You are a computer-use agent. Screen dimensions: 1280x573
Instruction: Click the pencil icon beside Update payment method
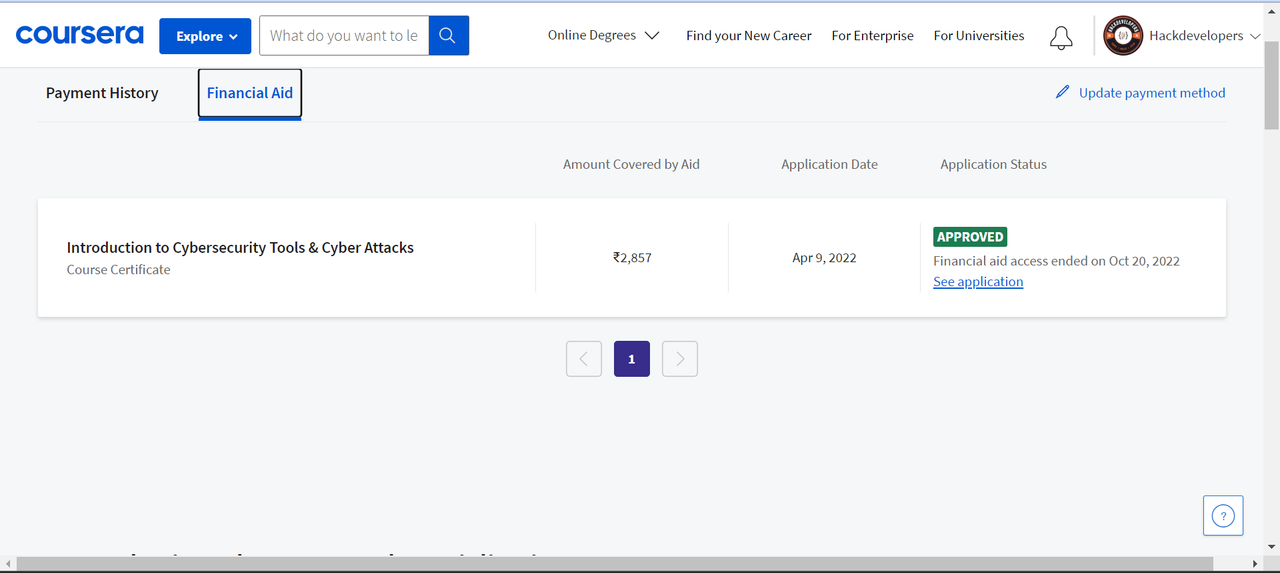coord(1062,92)
